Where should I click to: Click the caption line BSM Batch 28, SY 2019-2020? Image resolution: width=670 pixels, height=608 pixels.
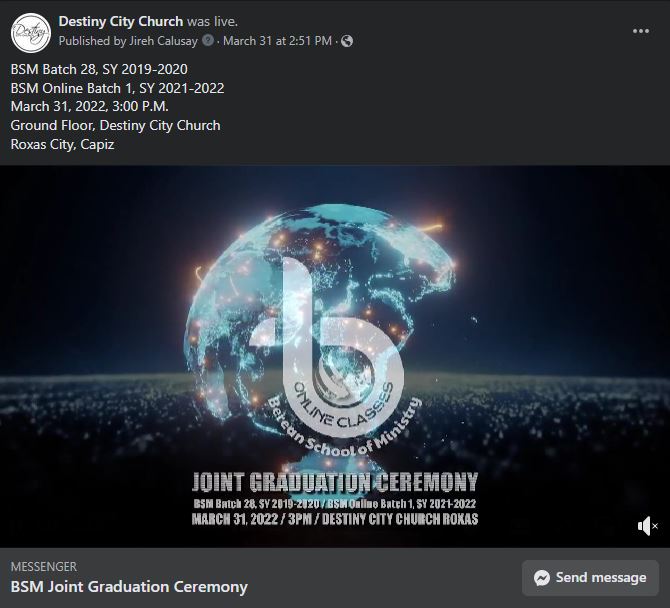click(99, 69)
